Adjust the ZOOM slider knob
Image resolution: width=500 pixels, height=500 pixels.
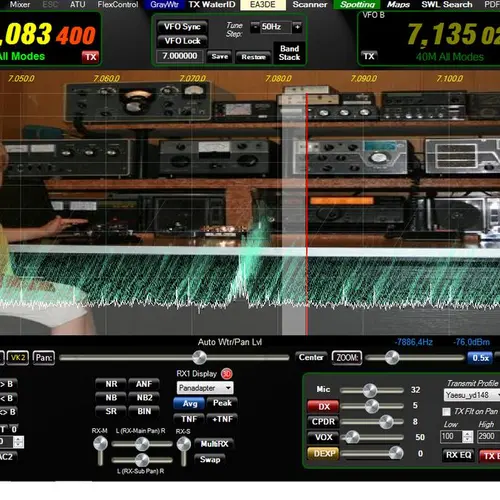[x=392, y=358]
